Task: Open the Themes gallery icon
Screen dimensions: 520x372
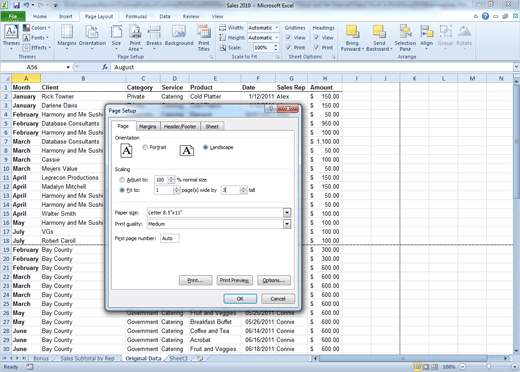Action: [x=11, y=31]
